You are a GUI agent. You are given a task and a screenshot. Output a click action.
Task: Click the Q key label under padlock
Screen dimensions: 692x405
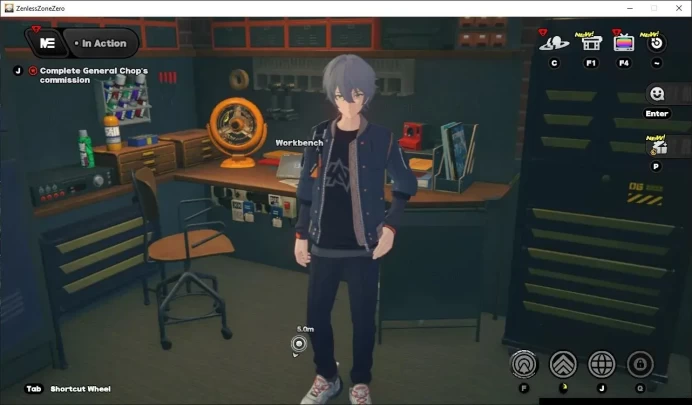coord(640,388)
